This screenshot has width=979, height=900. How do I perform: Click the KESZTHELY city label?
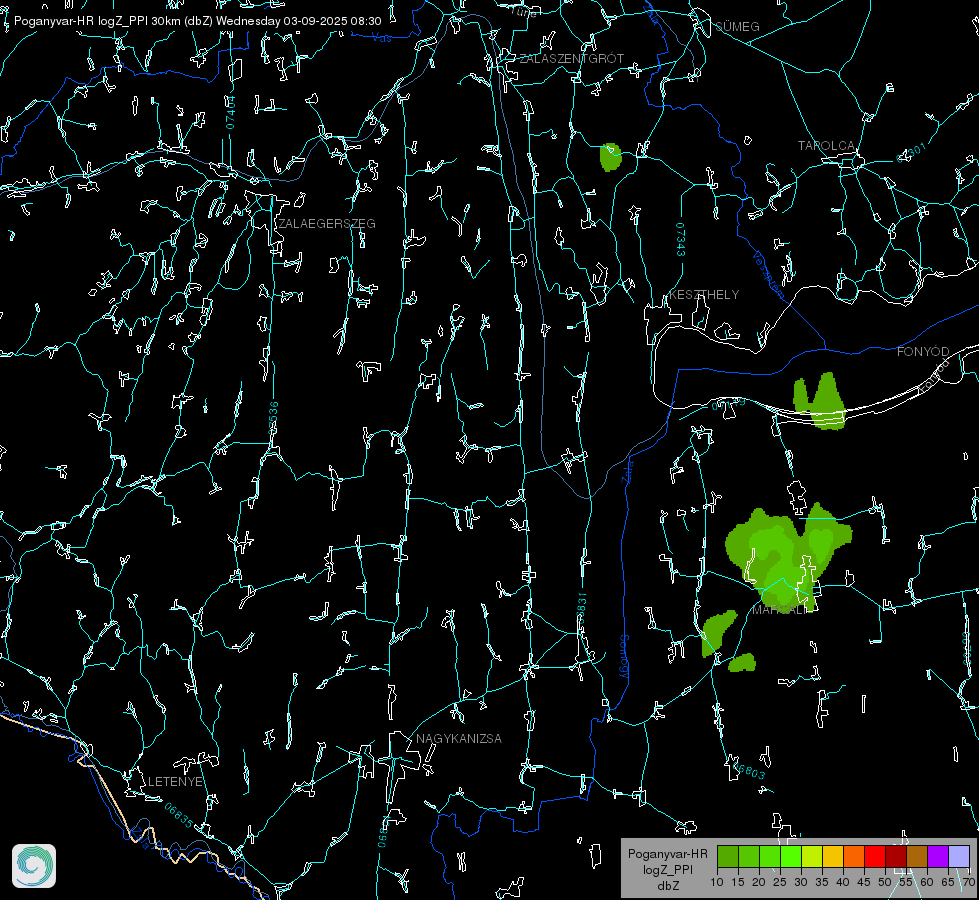(704, 294)
